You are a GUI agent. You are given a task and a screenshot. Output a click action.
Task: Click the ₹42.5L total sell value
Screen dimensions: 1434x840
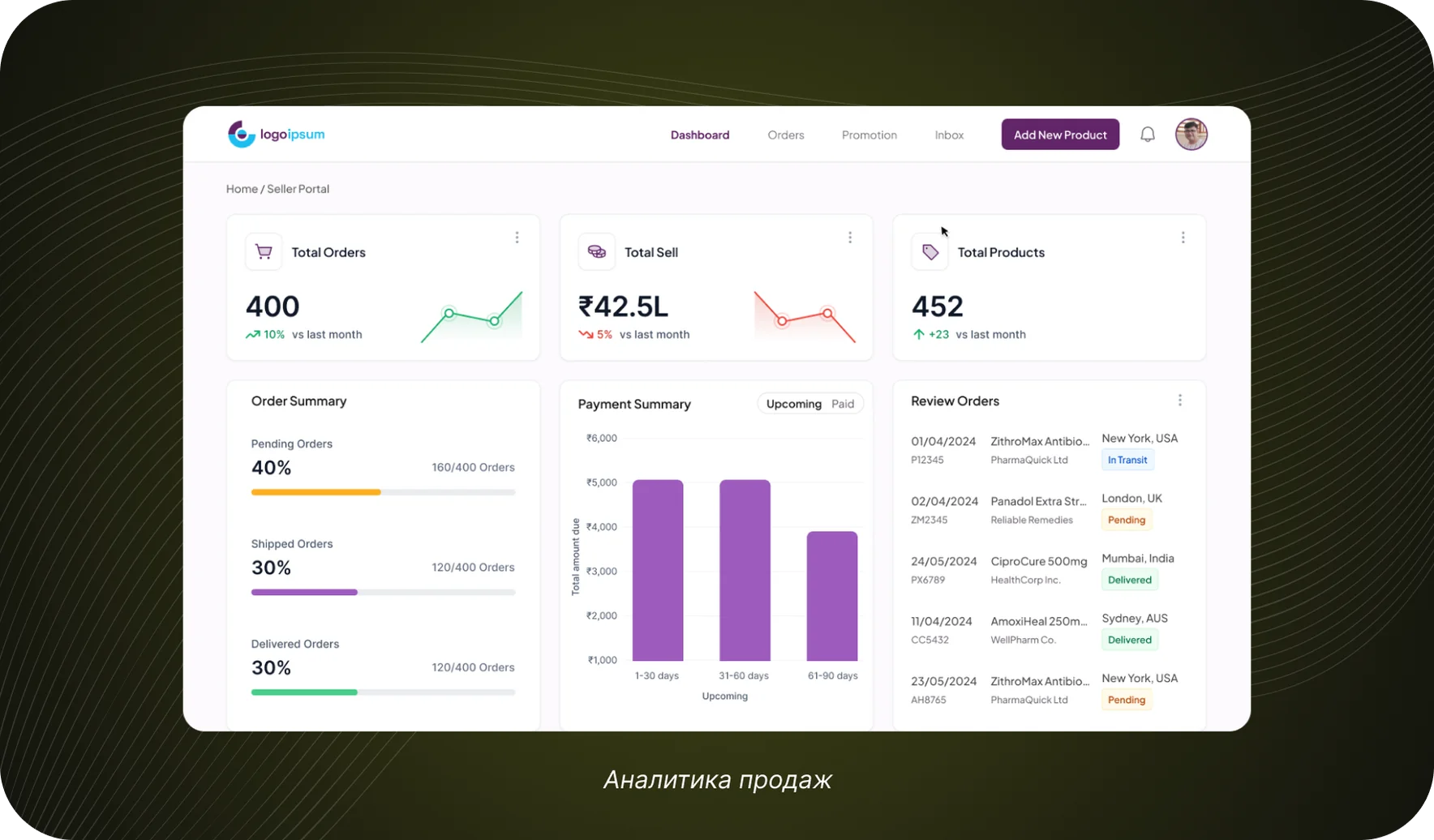click(623, 306)
